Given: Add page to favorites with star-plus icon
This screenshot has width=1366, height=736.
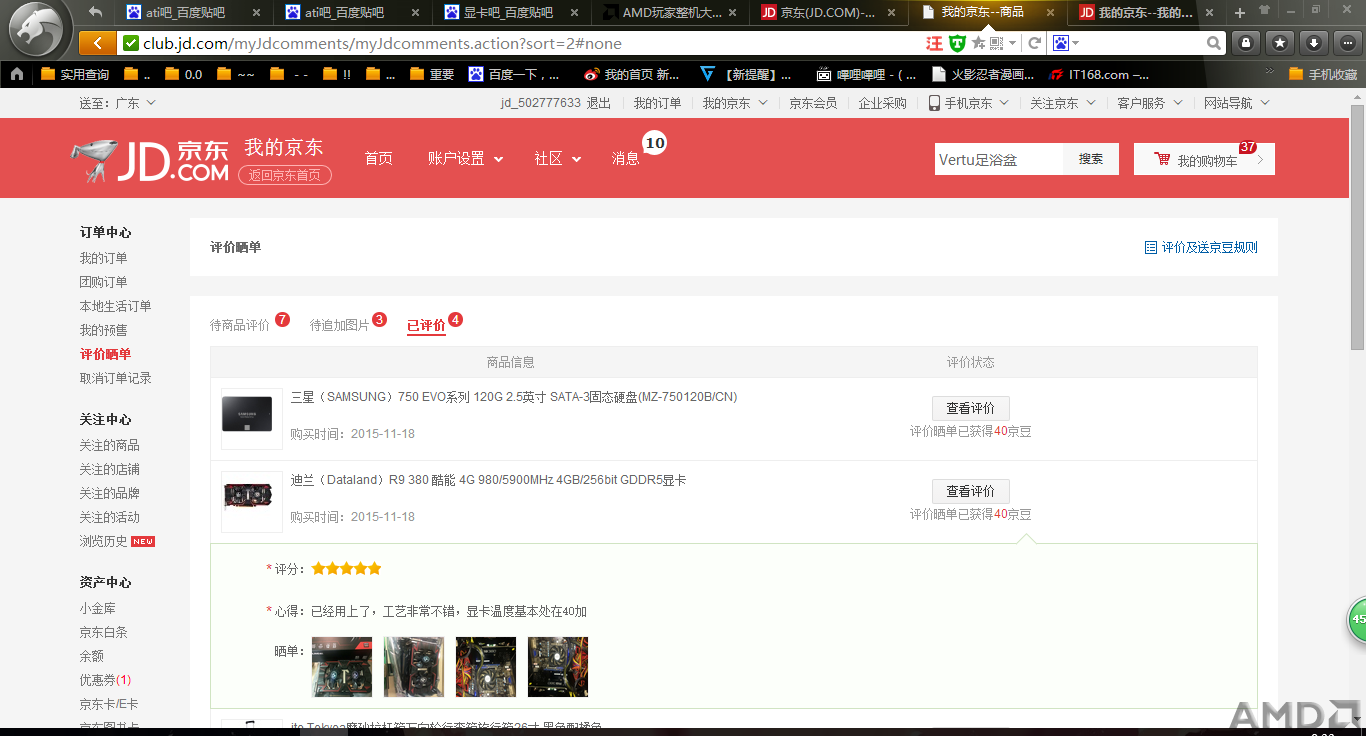Looking at the screenshot, I should point(978,43).
